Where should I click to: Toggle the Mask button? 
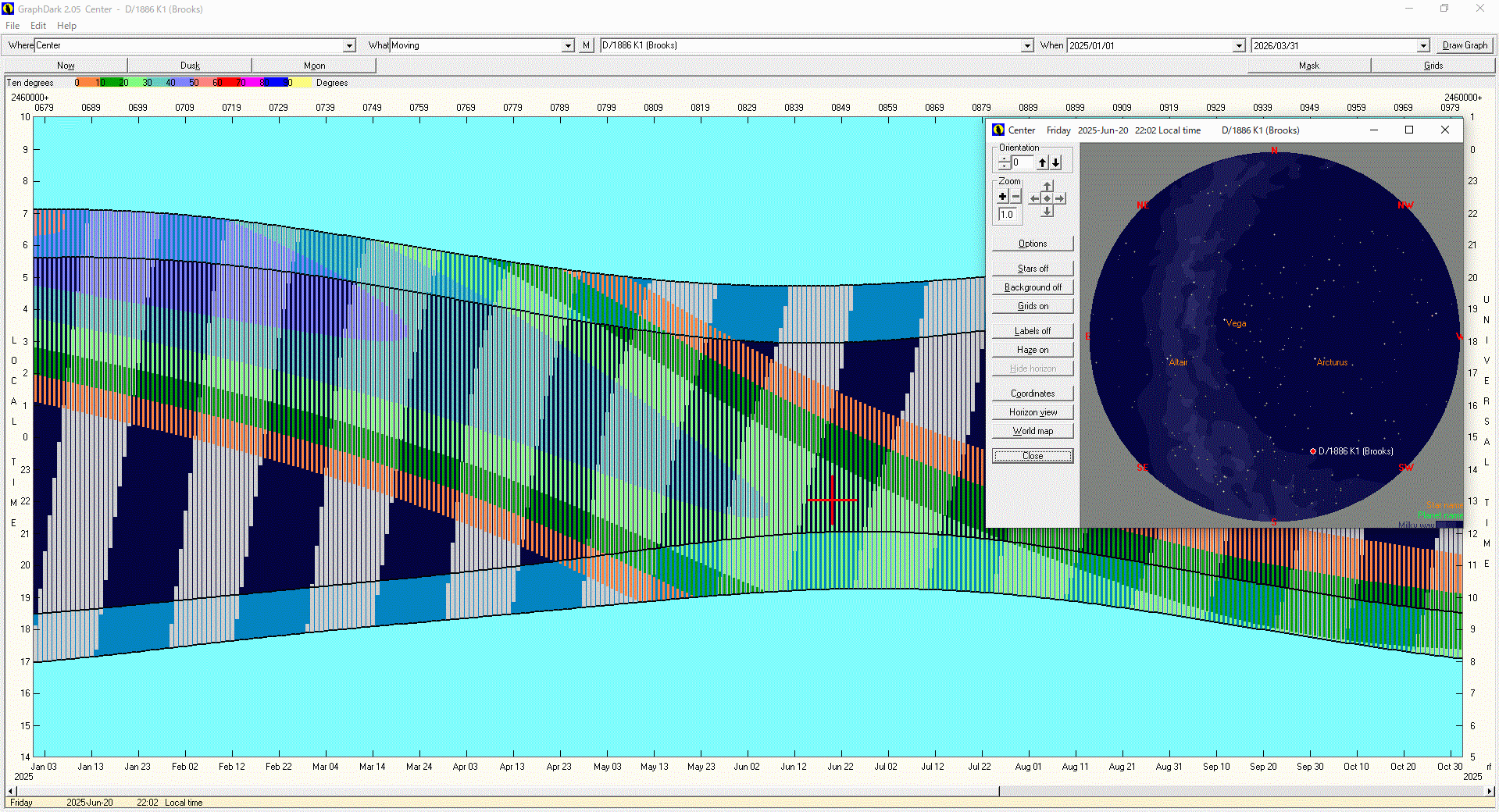coord(1308,66)
